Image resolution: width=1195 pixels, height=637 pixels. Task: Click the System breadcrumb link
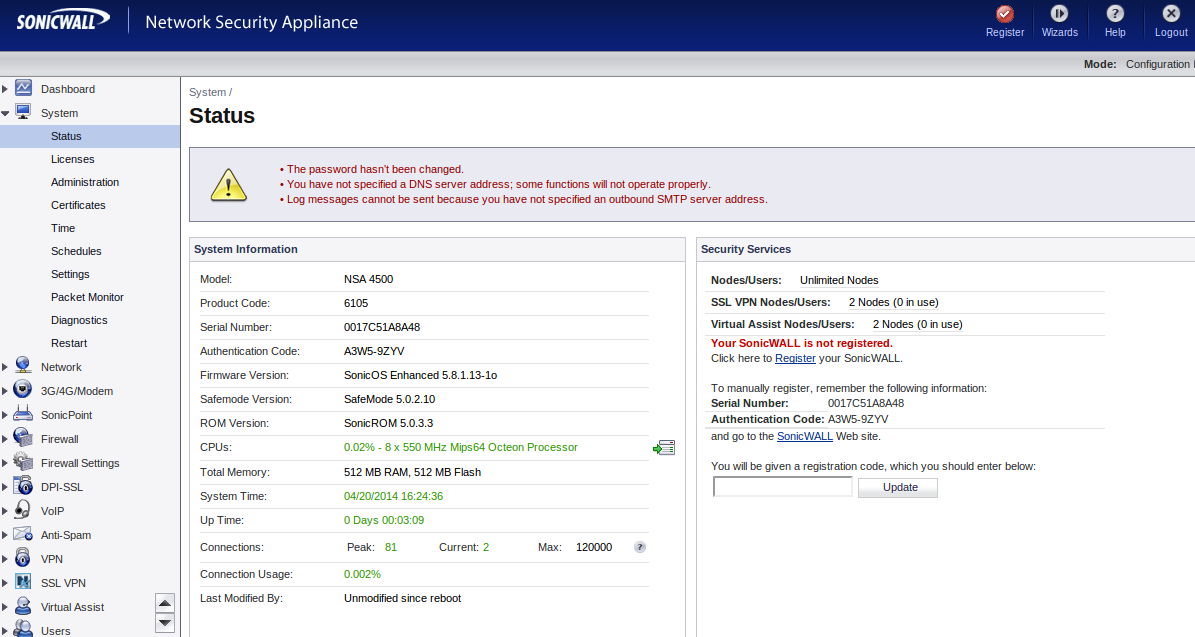tap(207, 92)
